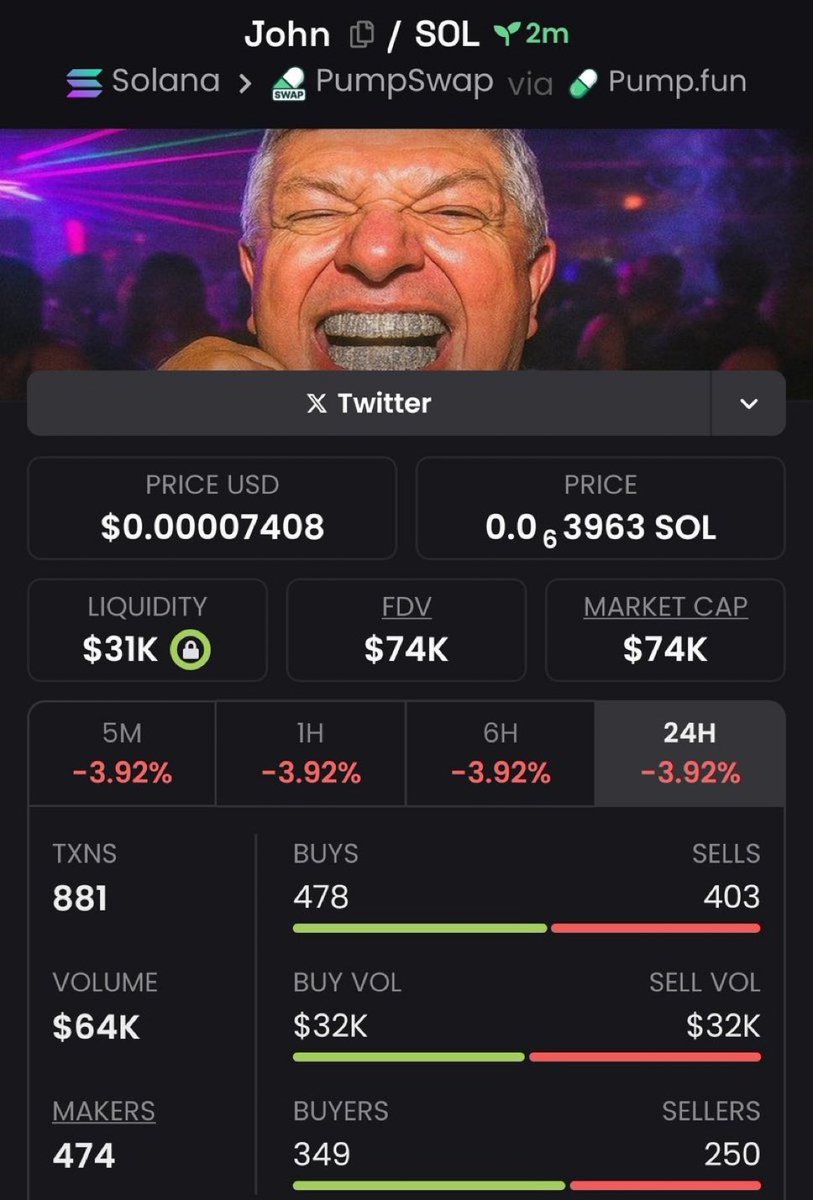The height and width of the screenshot is (1200, 813).
Task: Click the Solana chain logo icon
Action: [x=84, y=82]
